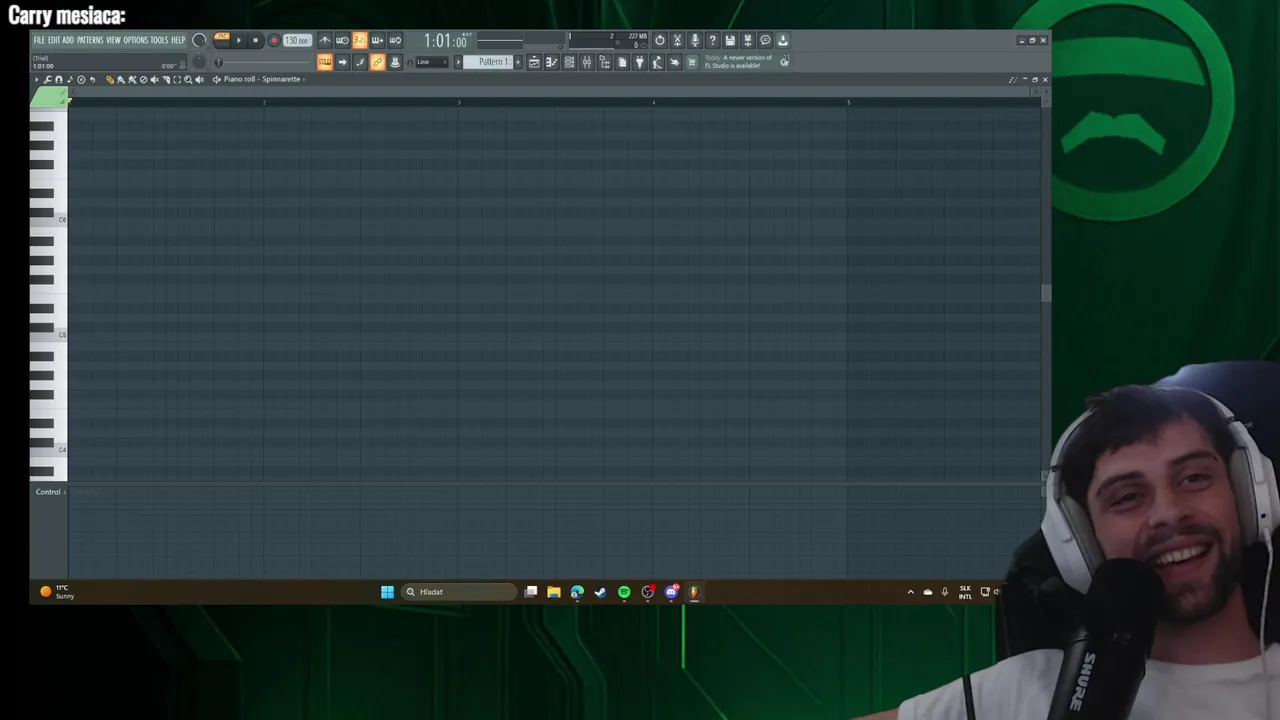Open Spotify from the taskbar
The image size is (1280, 720).
[x=624, y=592]
